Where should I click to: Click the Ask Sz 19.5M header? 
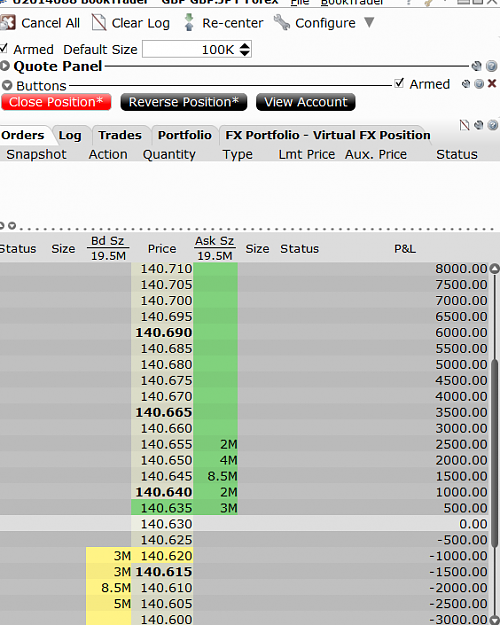click(x=215, y=248)
